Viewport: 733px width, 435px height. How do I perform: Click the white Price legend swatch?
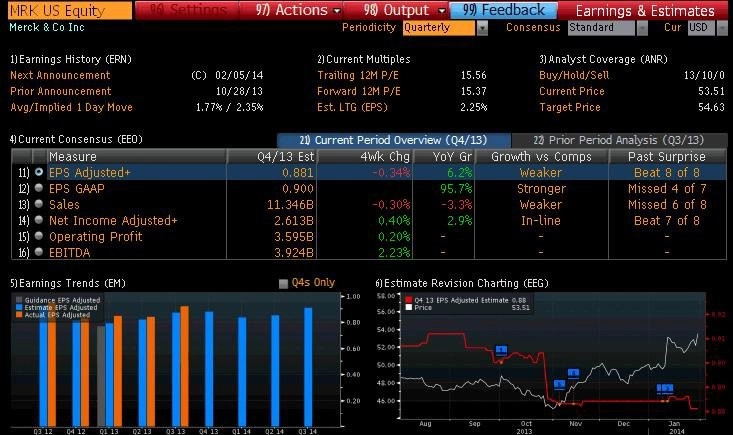pyautogui.click(x=409, y=307)
